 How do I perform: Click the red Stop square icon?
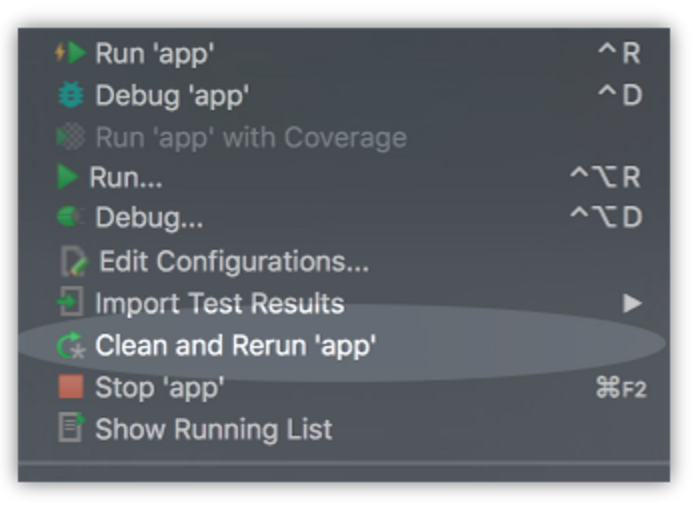pos(71,387)
